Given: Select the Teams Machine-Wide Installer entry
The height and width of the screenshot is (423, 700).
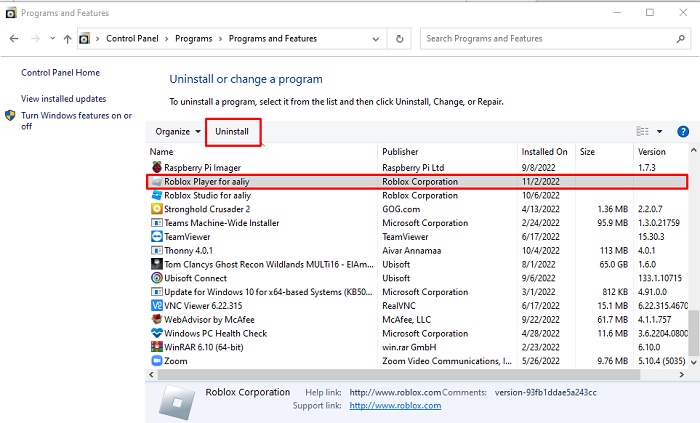Looking at the screenshot, I should point(221,223).
